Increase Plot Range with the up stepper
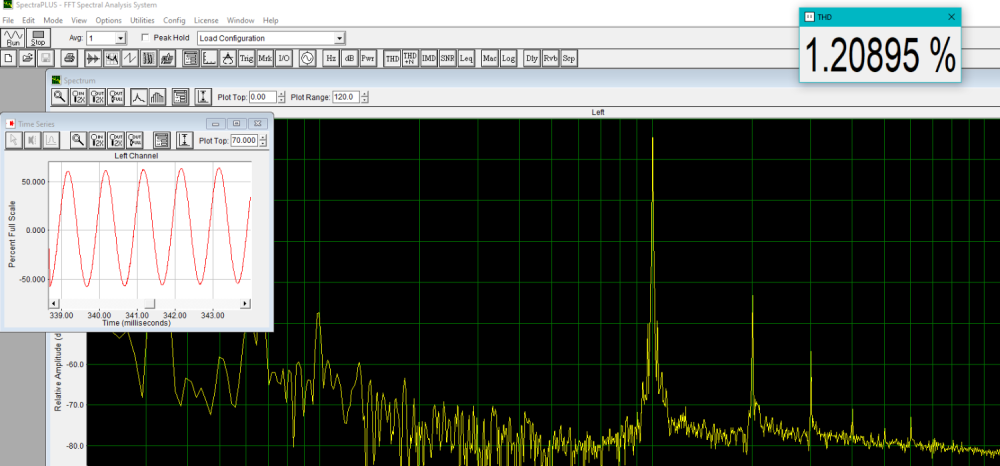 (365, 94)
